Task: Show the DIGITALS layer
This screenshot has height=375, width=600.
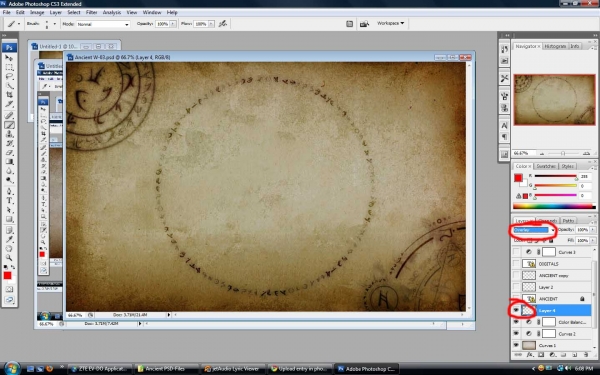Action: [x=517, y=264]
